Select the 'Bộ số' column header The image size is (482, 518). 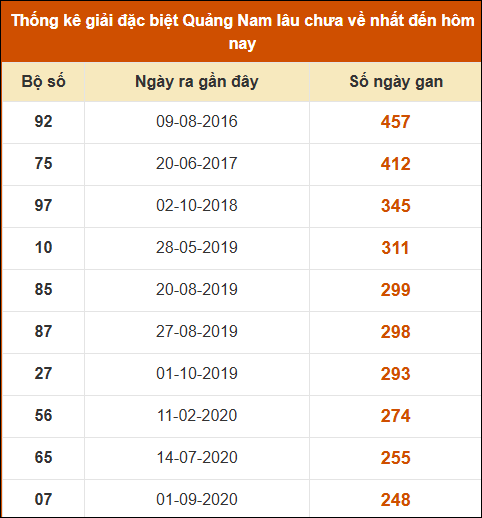pyautogui.click(x=43, y=82)
